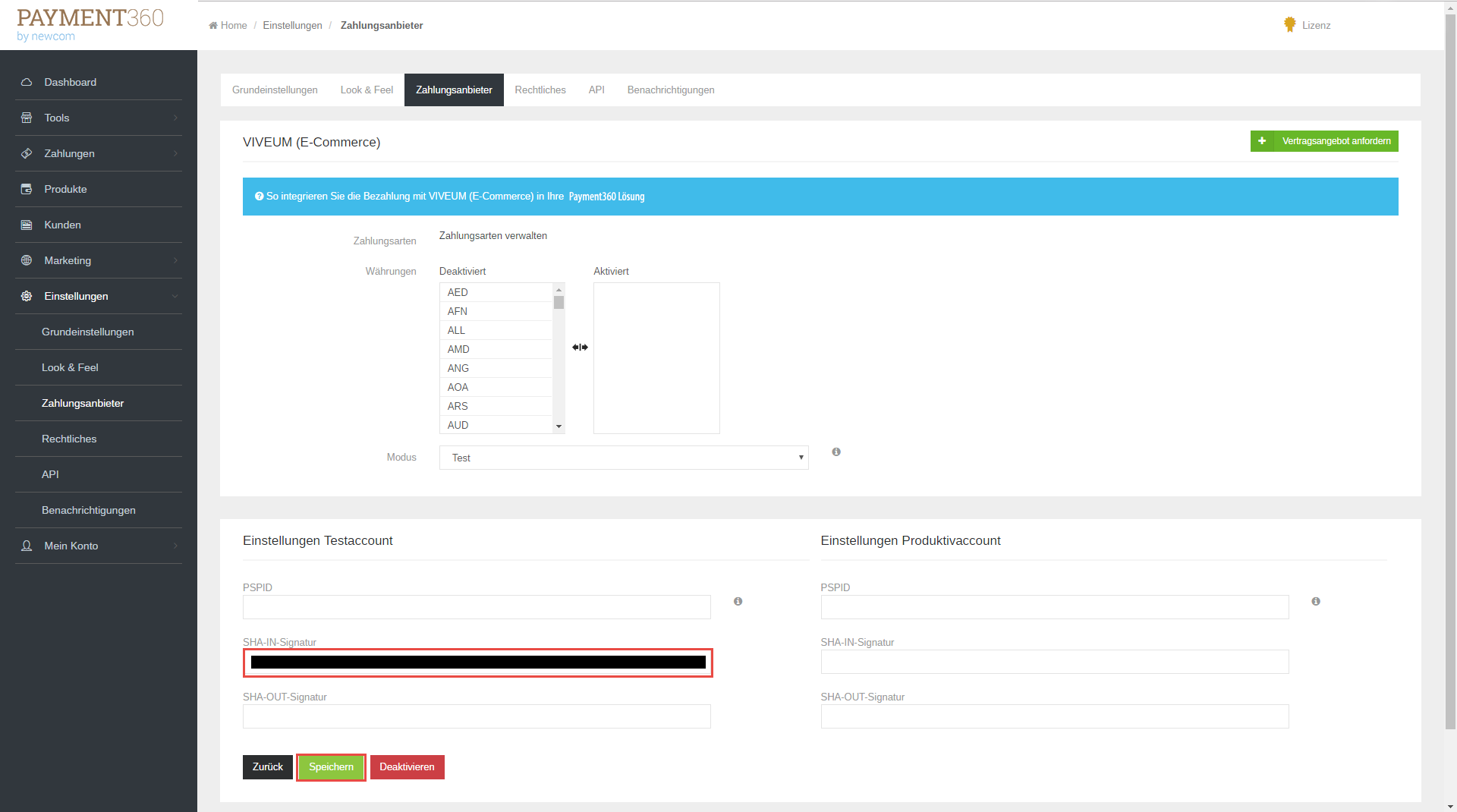This screenshot has height=812, width=1457.
Task: Open the Modus dropdown
Action: [x=623, y=458]
